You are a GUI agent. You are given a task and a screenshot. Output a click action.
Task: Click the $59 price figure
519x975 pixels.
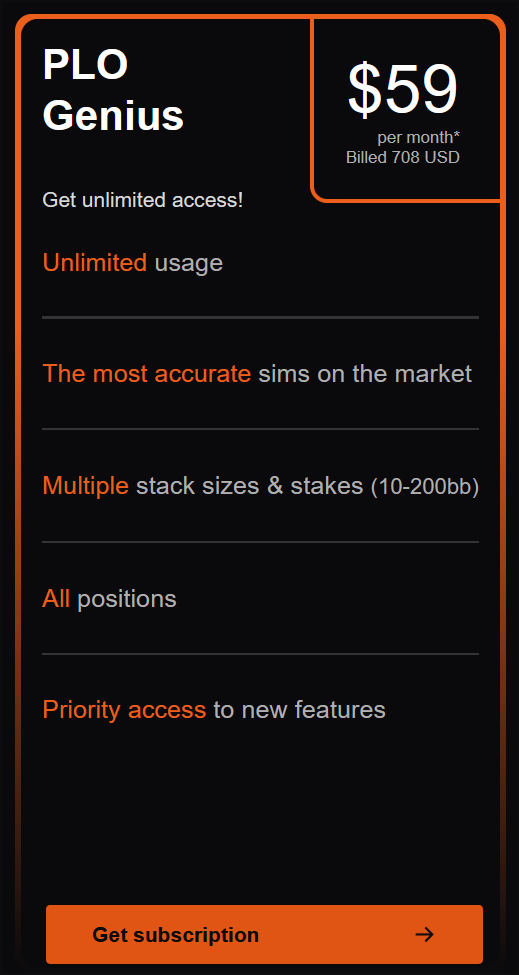[403, 90]
